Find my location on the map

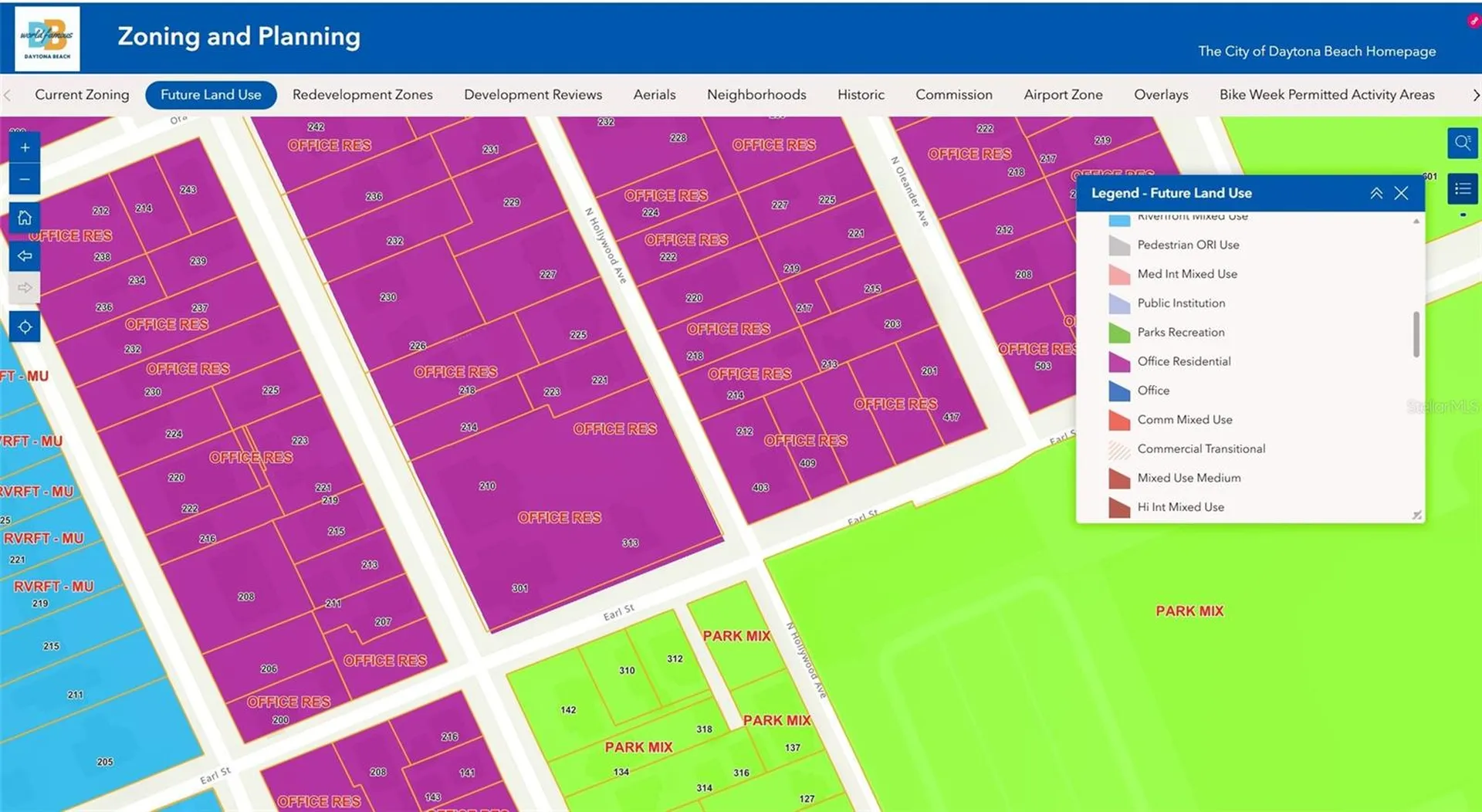25,327
